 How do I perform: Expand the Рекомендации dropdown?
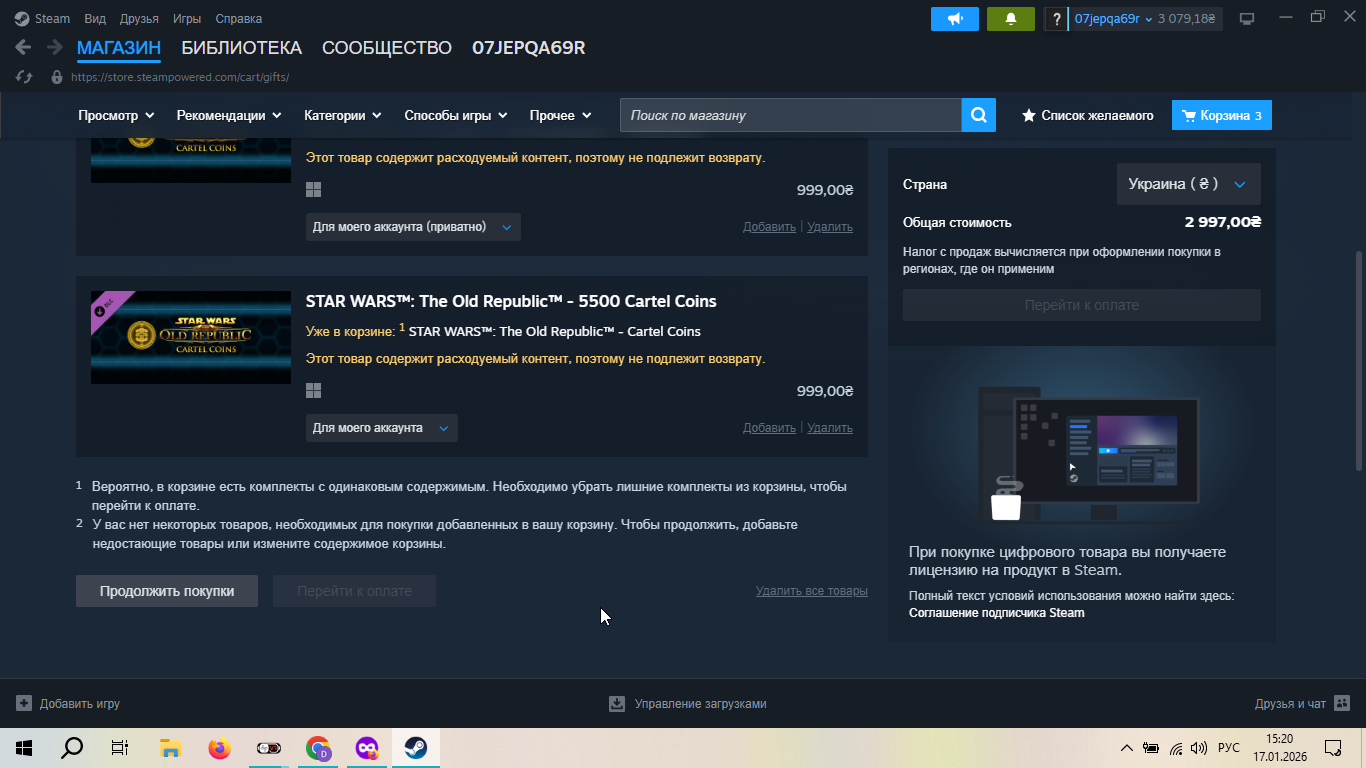point(229,116)
